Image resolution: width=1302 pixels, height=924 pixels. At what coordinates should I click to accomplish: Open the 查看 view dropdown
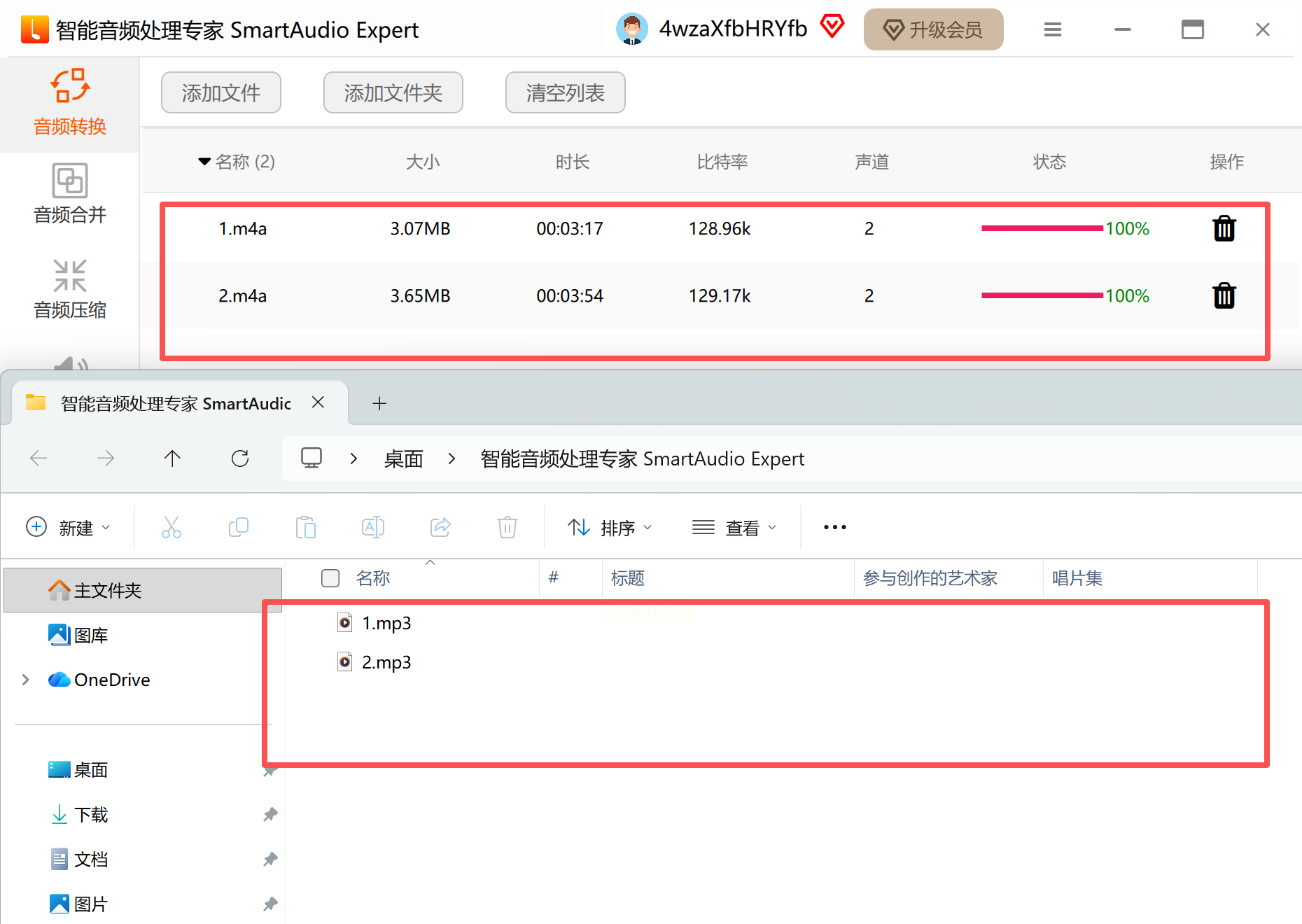pos(734,528)
